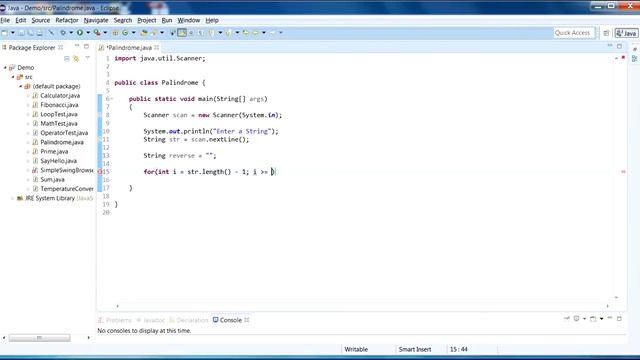Image resolution: width=640 pixels, height=360 pixels.
Task: Click the New file toolbar icon
Action: point(4,33)
